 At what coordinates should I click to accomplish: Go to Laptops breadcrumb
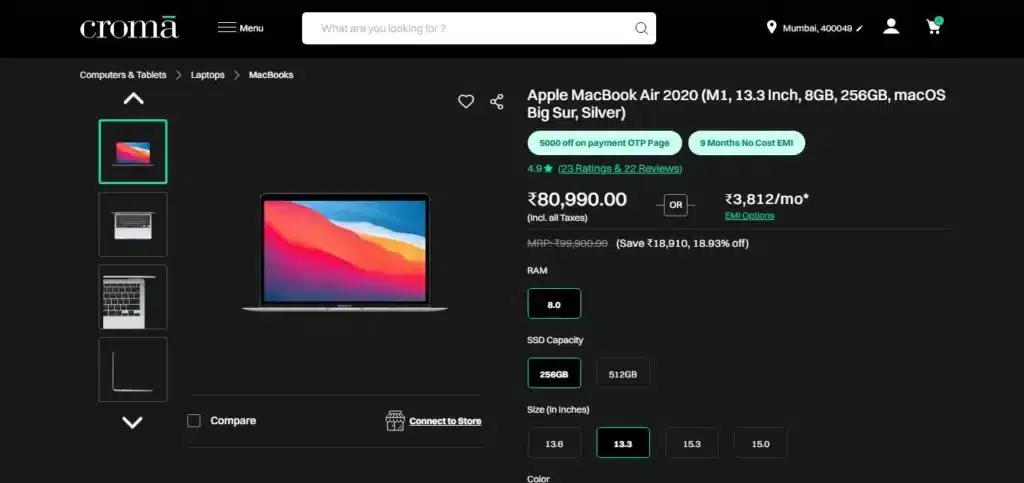(x=208, y=75)
